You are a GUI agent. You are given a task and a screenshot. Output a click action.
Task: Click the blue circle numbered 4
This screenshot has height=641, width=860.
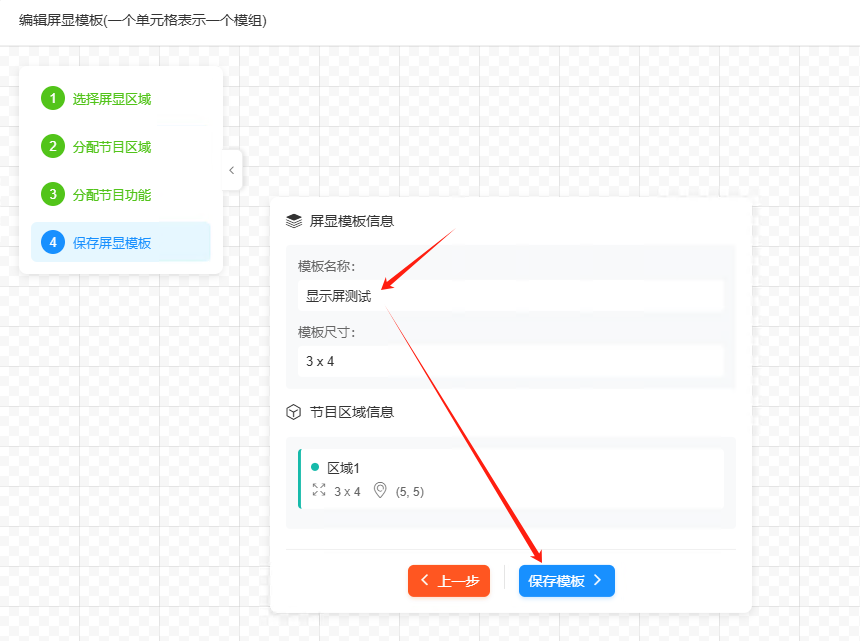click(53, 242)
